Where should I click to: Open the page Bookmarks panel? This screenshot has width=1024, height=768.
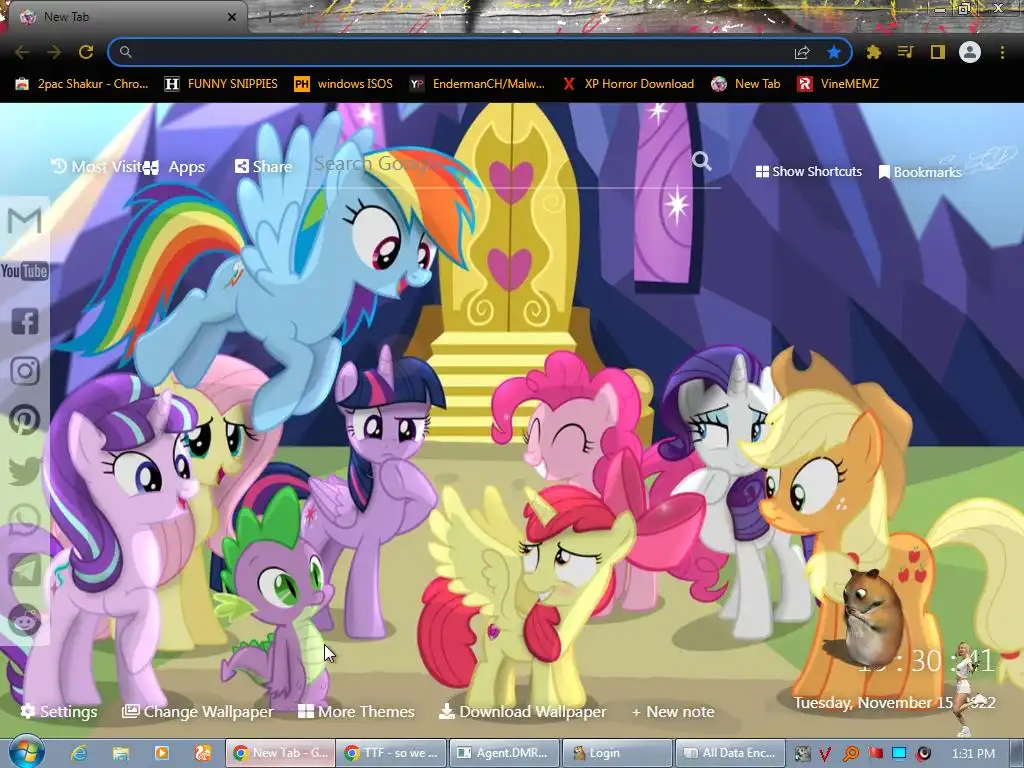920,172
